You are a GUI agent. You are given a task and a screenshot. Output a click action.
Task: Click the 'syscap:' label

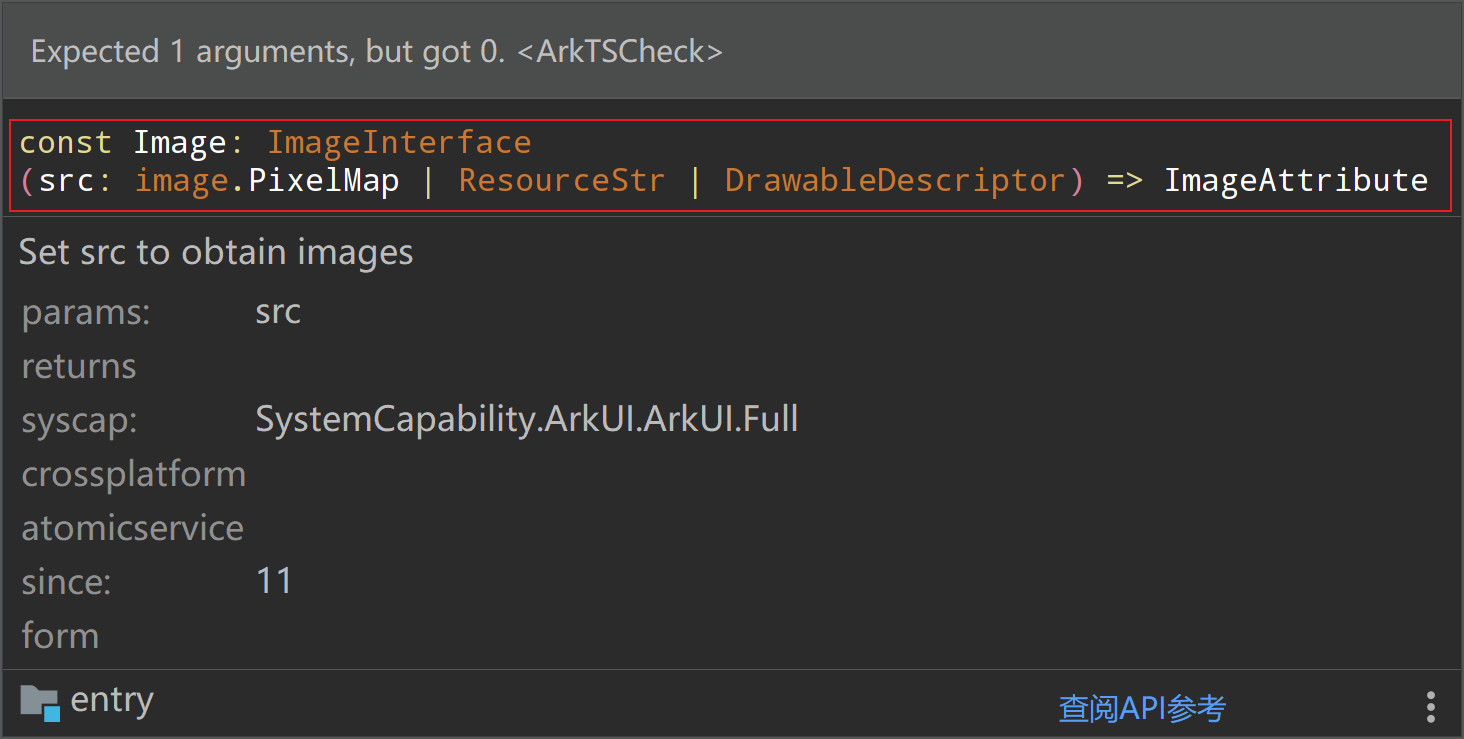pos(79,420)
